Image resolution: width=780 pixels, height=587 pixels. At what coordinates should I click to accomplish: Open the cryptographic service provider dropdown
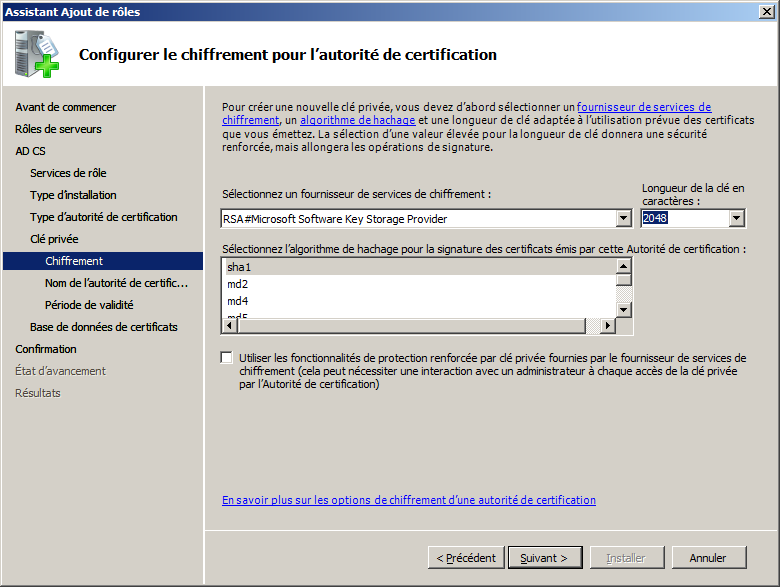click(623, 219)
